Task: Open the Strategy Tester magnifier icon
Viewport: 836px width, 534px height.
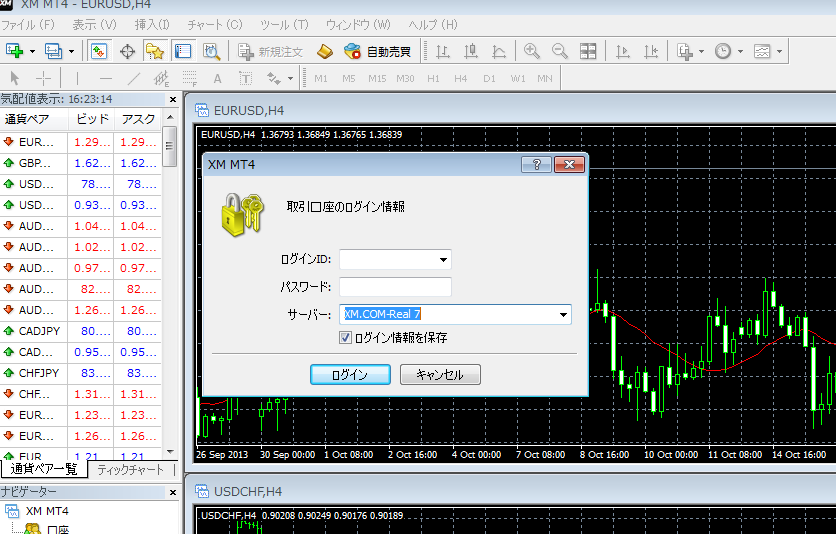Action: [212, 51]
